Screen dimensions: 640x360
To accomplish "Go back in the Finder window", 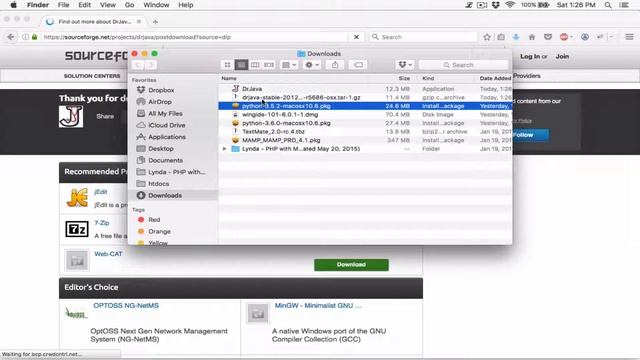I will (138, 65).
